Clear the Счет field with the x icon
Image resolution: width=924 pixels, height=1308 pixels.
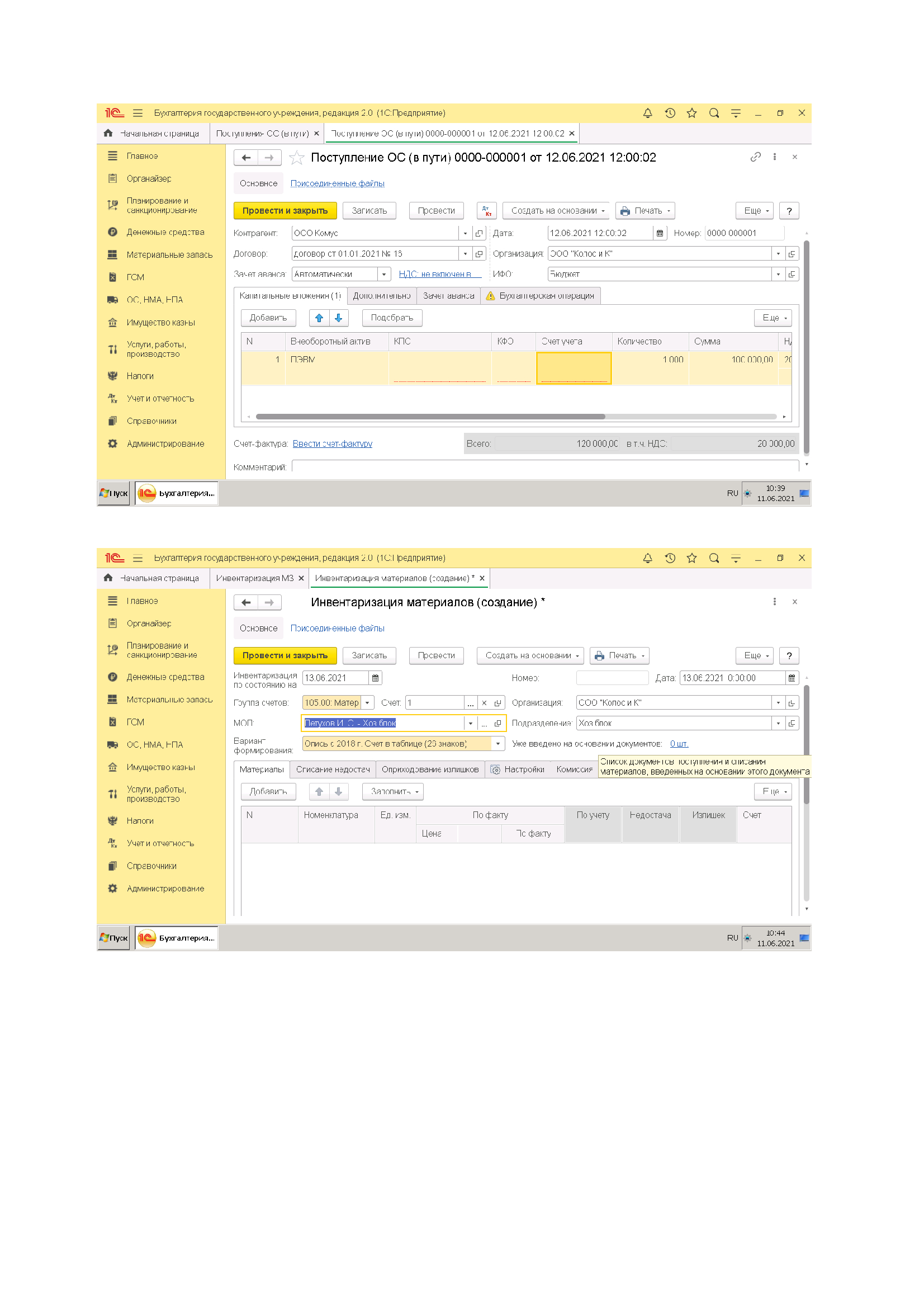[x=484, y=703]
